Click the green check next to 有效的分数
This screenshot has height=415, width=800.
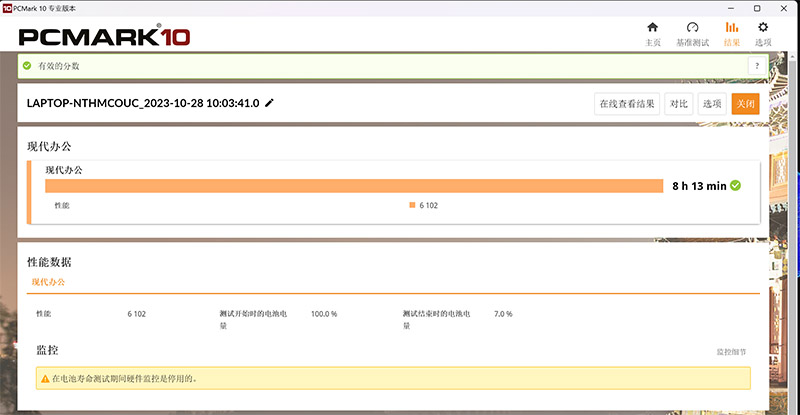coord(27,66)
